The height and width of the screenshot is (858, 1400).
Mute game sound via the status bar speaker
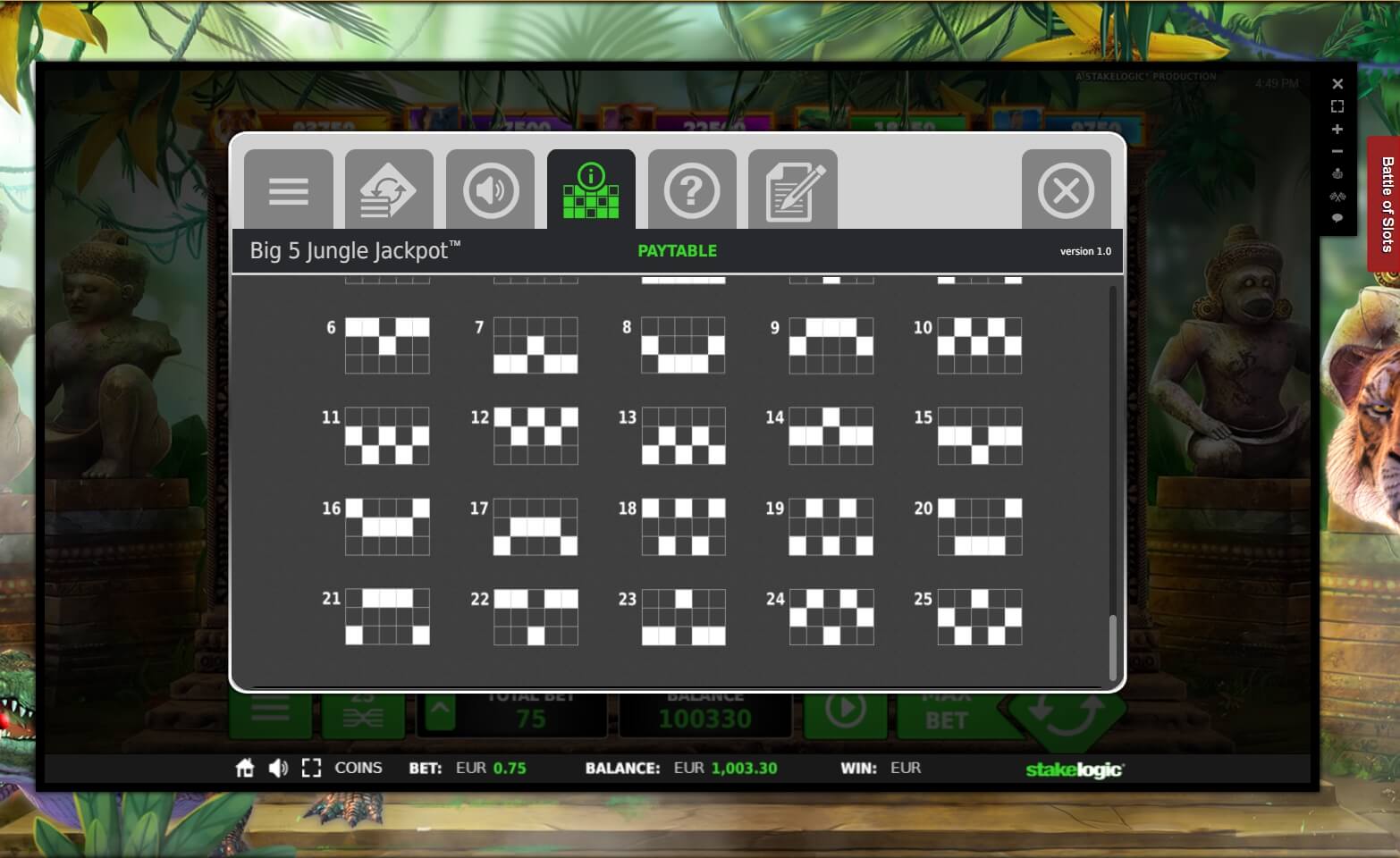277,767
